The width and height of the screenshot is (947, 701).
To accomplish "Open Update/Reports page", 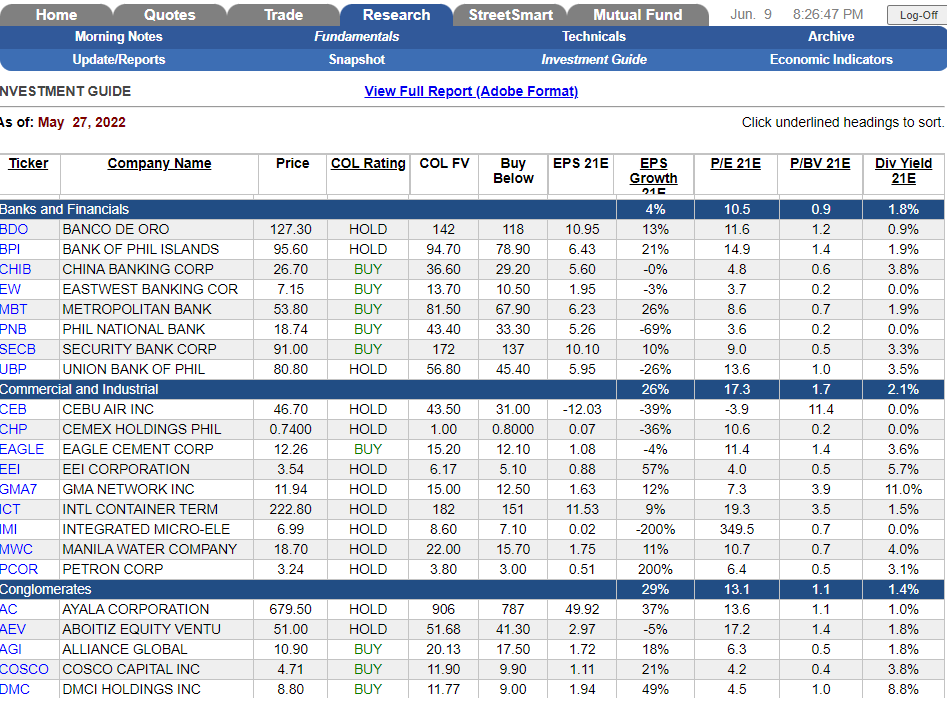I will tap(118, 59).
